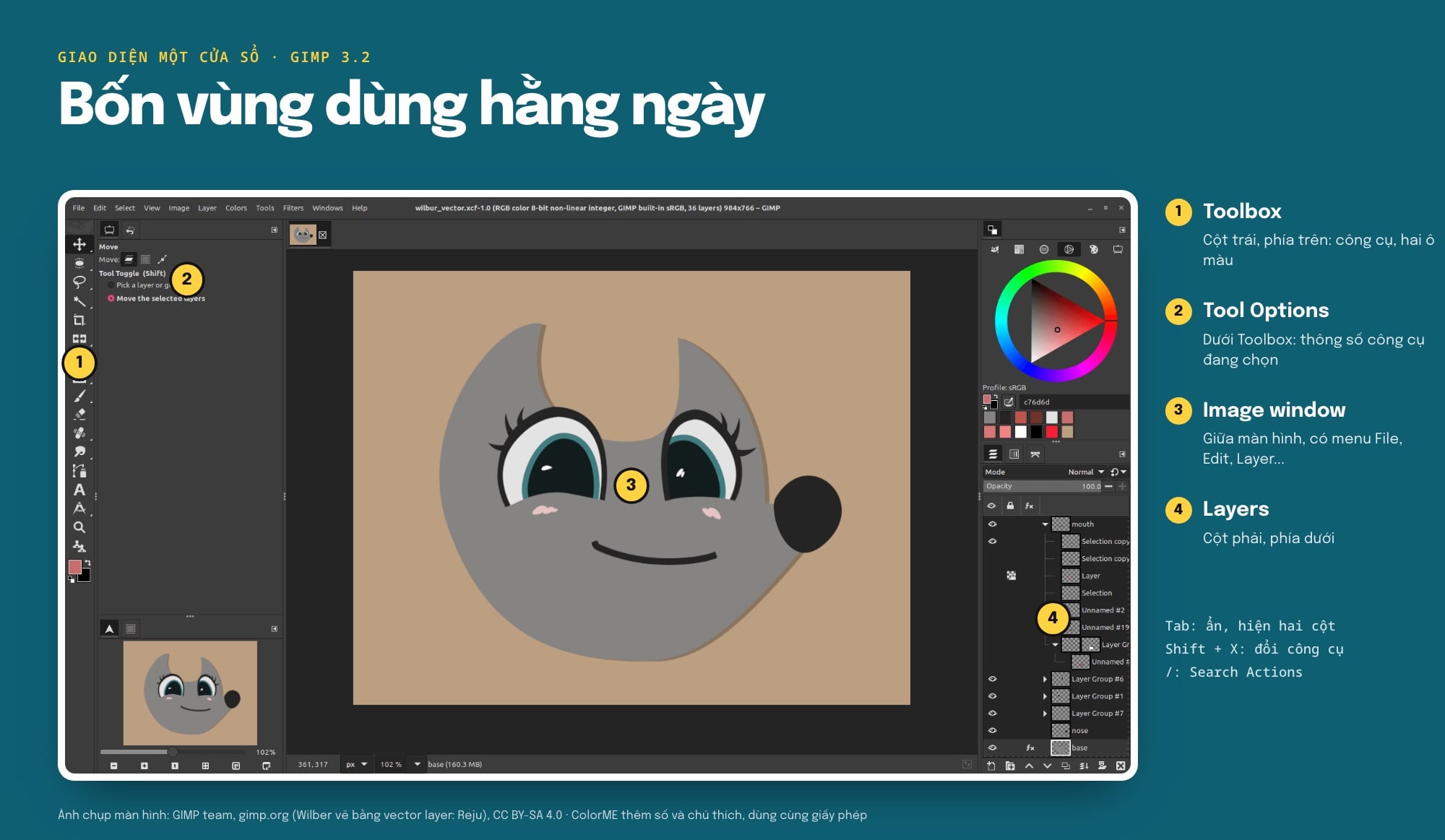Image resolution: width=1445 pixels, height=840 pixels.
Task: Select the Measure tool
Action: click(79, 508)
